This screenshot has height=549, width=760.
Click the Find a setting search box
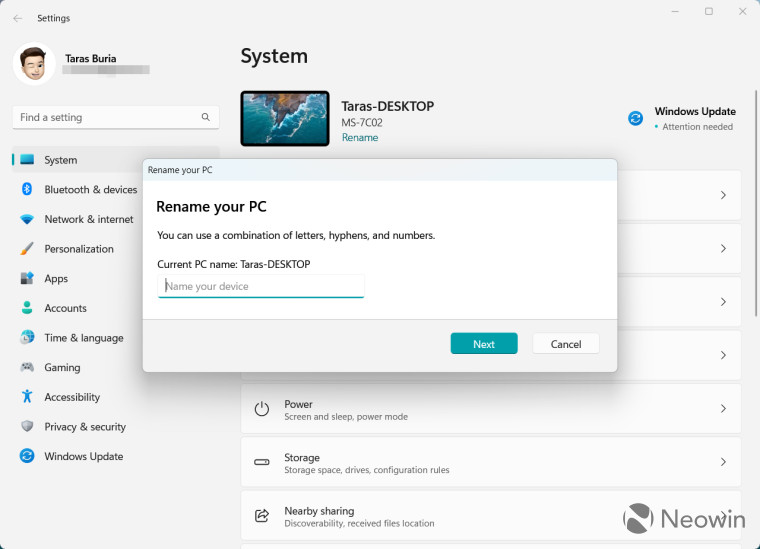[x=116, y=117]
